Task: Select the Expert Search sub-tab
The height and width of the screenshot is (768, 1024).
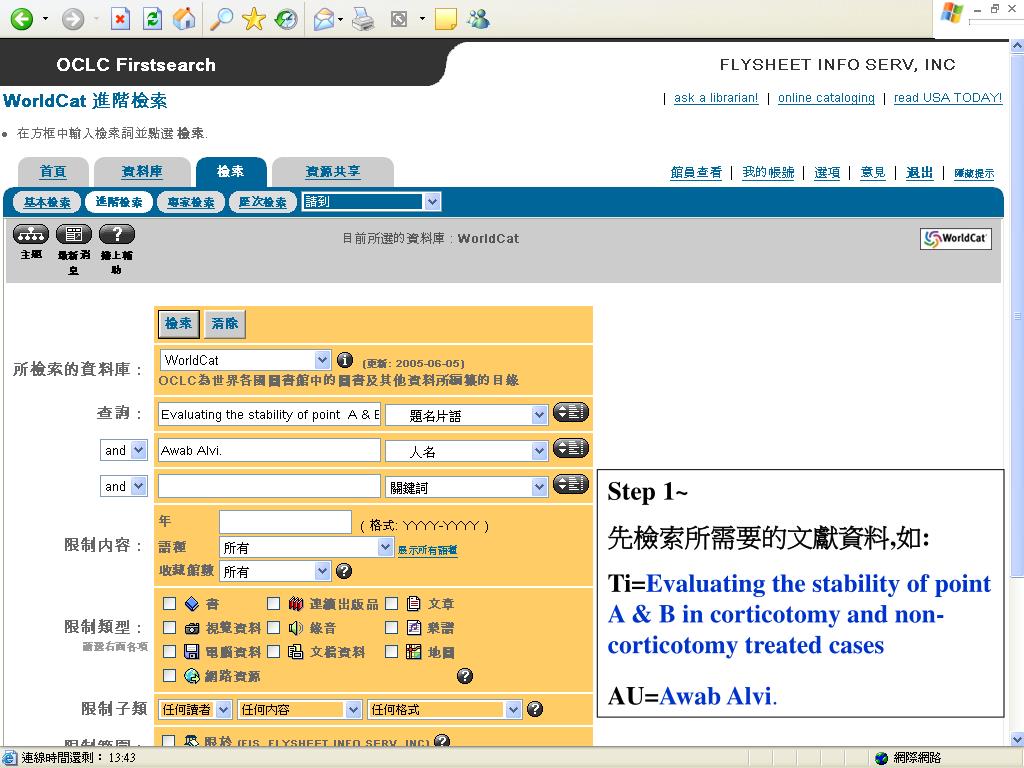Action: (191, 202)
